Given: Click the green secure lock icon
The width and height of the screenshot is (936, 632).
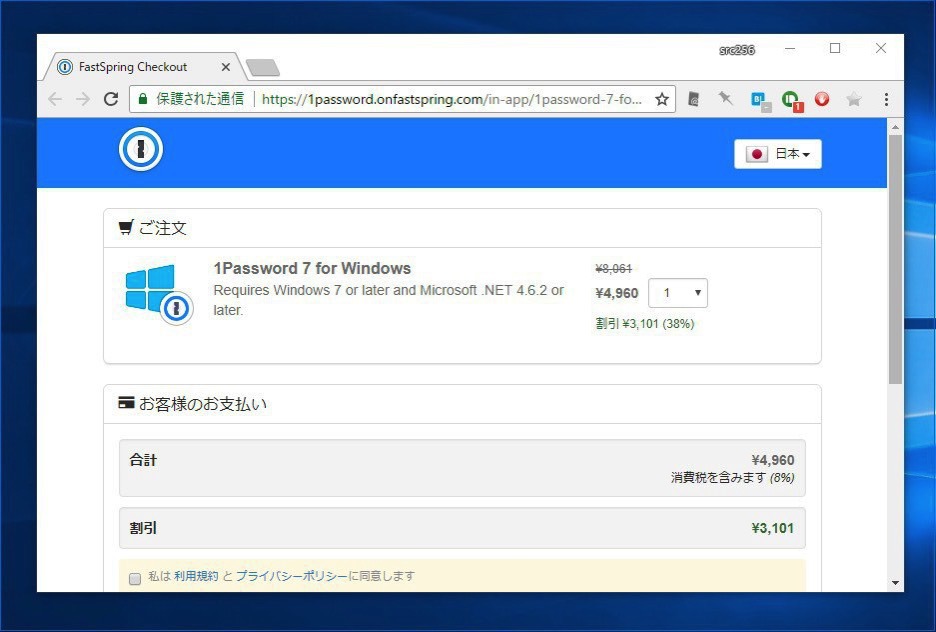Looking at the screenshot, I should (143, 99).
